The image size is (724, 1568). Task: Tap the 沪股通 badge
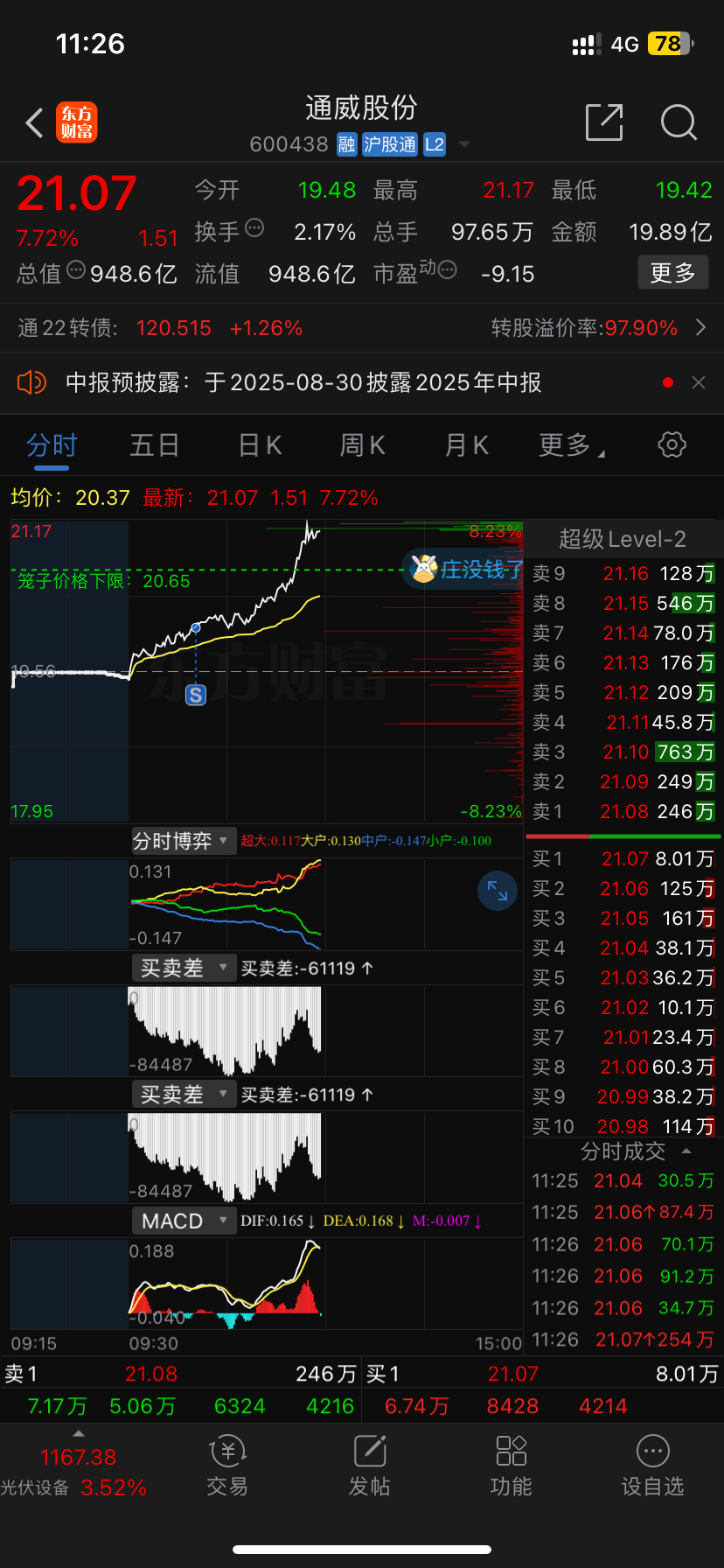pyautogui.click(x=390, y=144)
